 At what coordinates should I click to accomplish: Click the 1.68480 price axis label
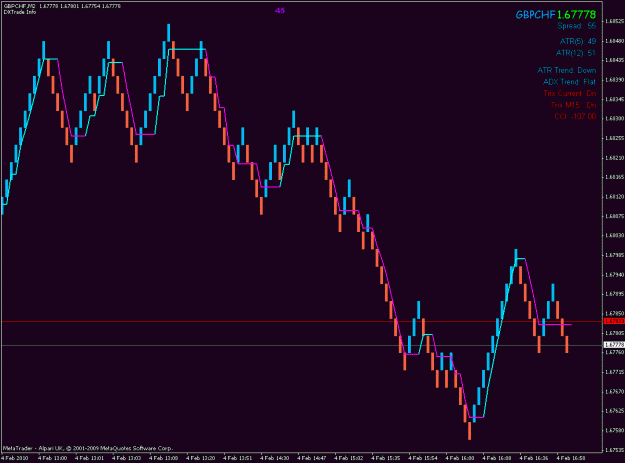(x=614, y=41)
